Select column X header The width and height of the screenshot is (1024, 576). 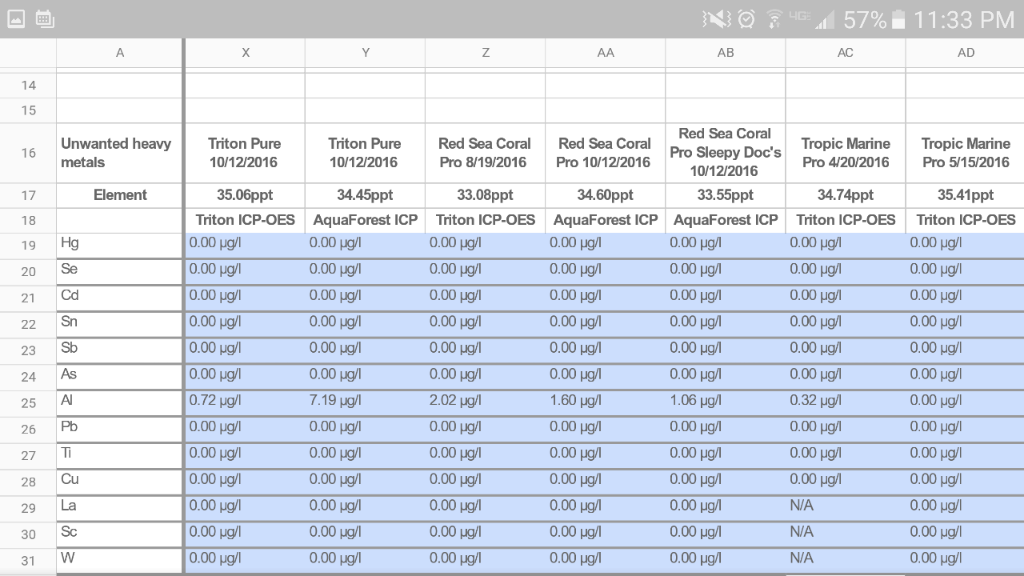[x=246, y=53]
